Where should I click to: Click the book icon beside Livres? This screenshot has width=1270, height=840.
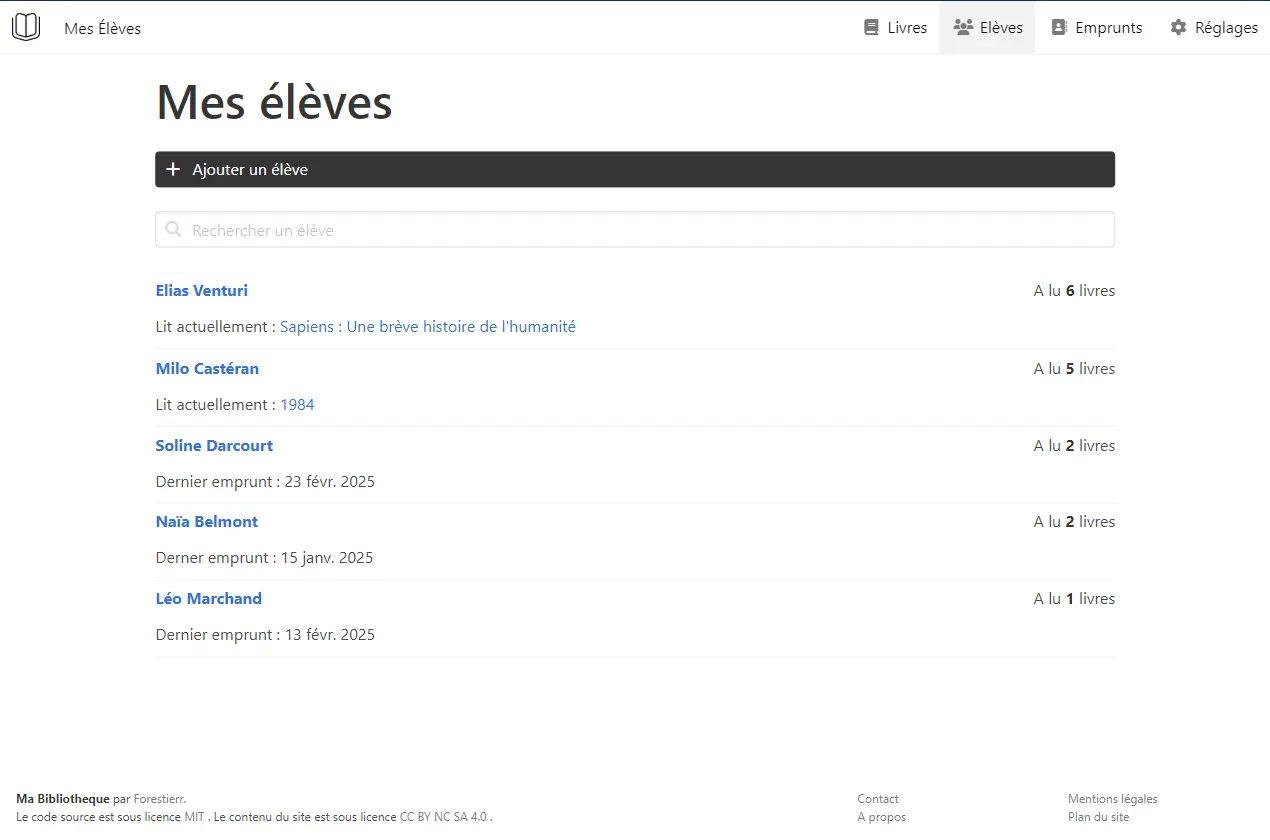[x=871, y=27]
